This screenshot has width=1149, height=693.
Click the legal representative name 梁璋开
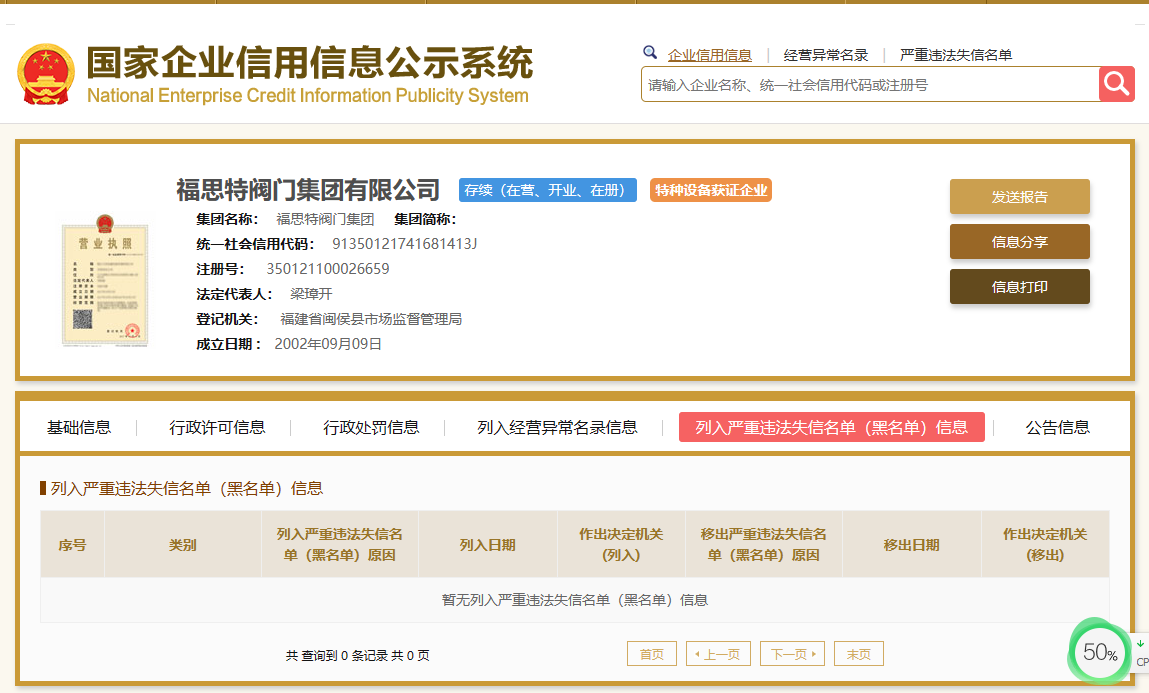pyautogui.click(x=311, y=294)
